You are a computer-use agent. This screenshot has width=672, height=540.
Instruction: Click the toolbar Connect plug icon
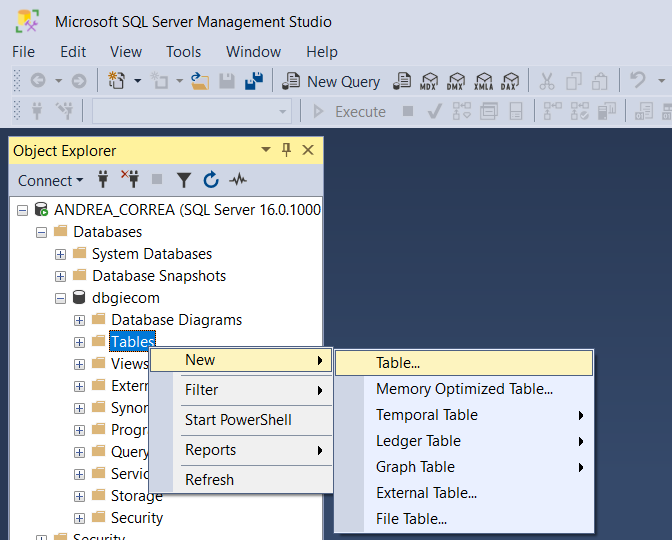pos(37,111)
